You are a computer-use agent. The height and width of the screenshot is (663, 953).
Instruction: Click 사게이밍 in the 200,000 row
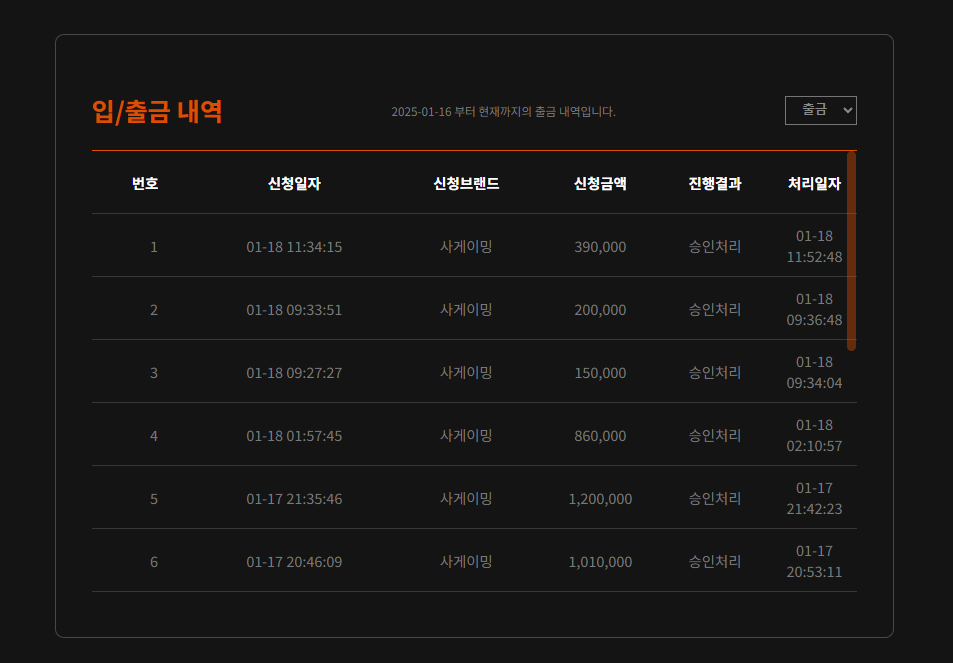coord(466,309)
